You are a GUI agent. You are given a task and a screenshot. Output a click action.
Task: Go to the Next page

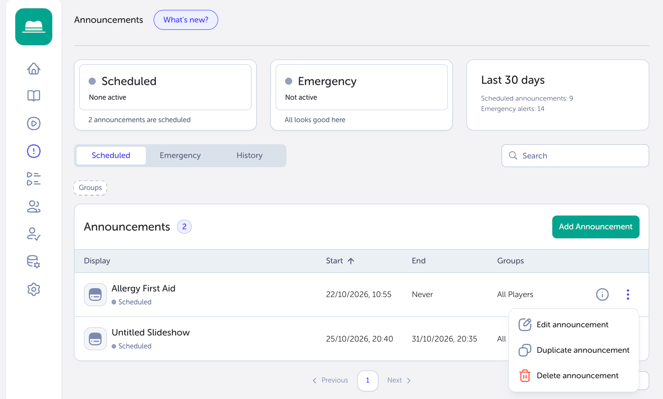(x=399, y=380)
